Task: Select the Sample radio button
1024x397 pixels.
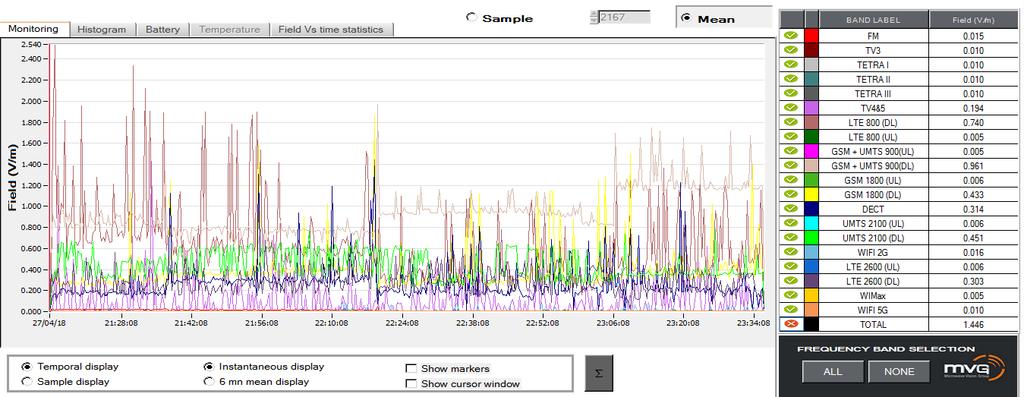Action: (x=472, y=18)
